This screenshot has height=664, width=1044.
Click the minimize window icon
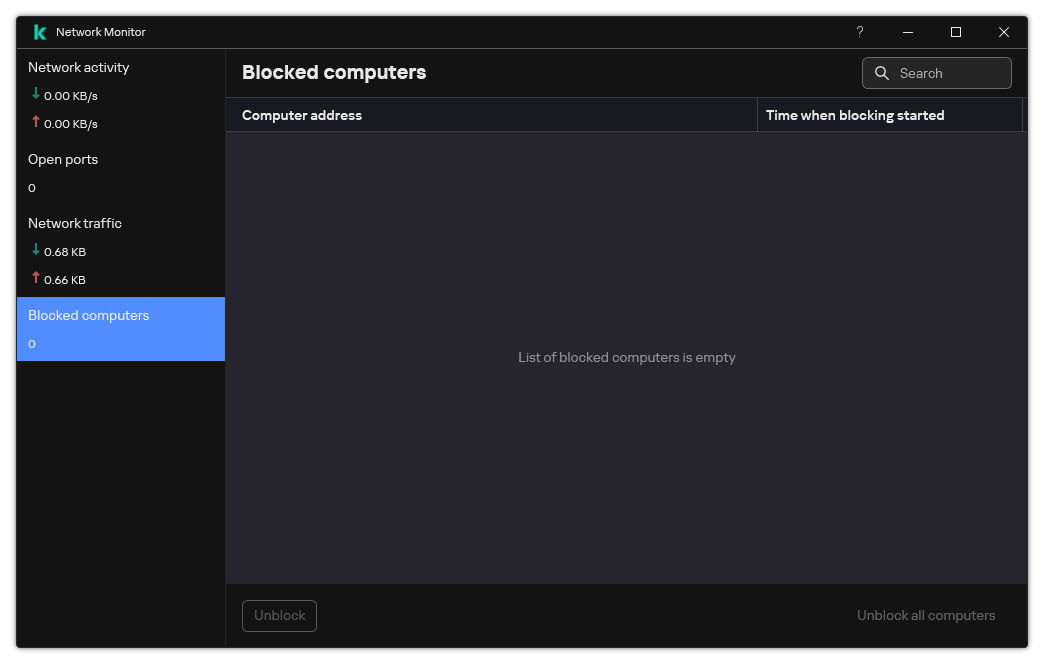(907, 32)
